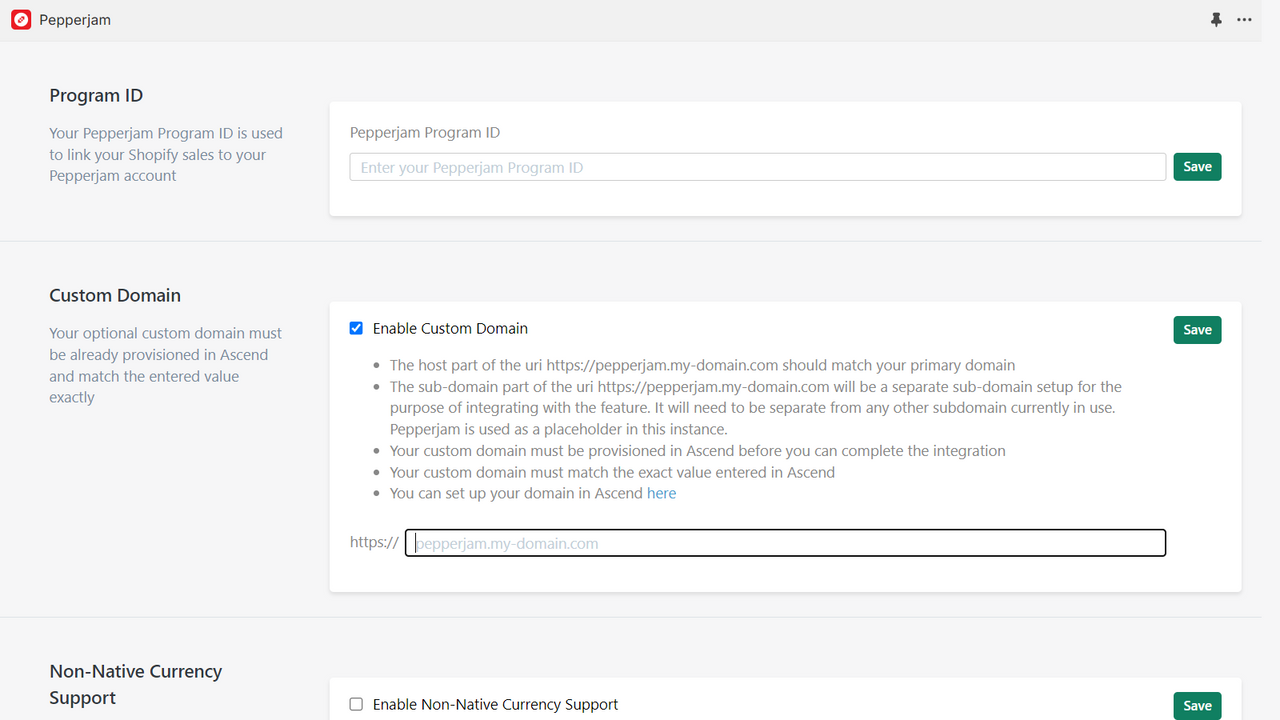Save the Pepperjam Program ID
1280x720 pixels.
coord(1197,167)
